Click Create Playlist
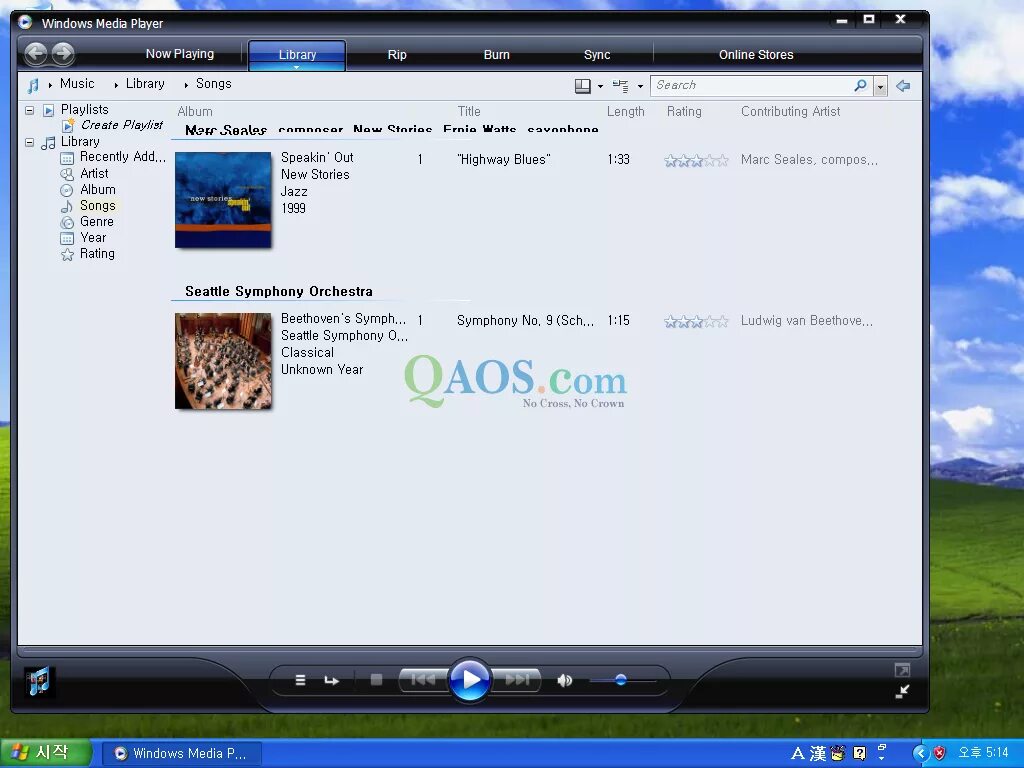1024x768 pixels. coord(121,125)
